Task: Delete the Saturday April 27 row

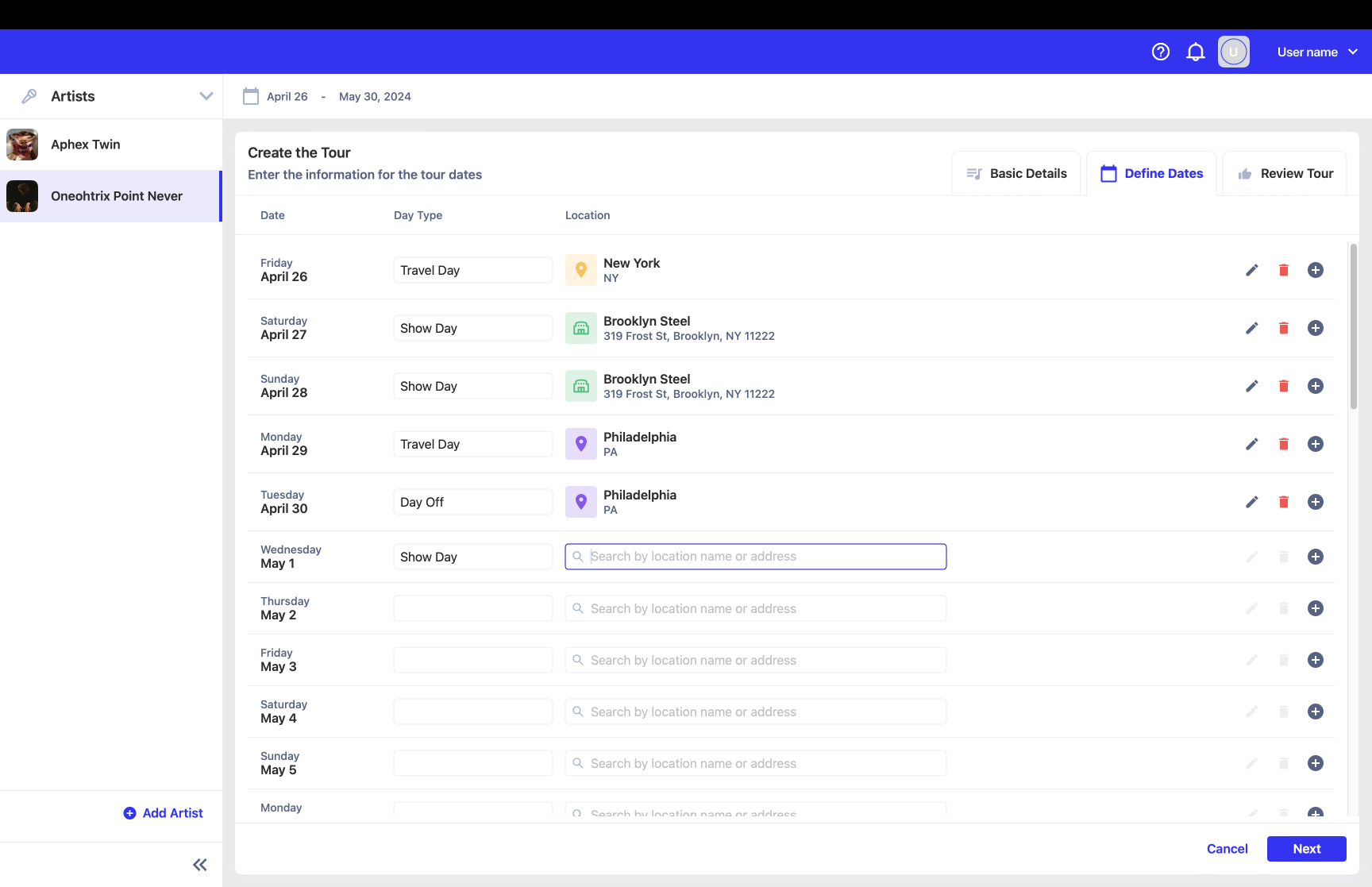Action: [1283, 328]
